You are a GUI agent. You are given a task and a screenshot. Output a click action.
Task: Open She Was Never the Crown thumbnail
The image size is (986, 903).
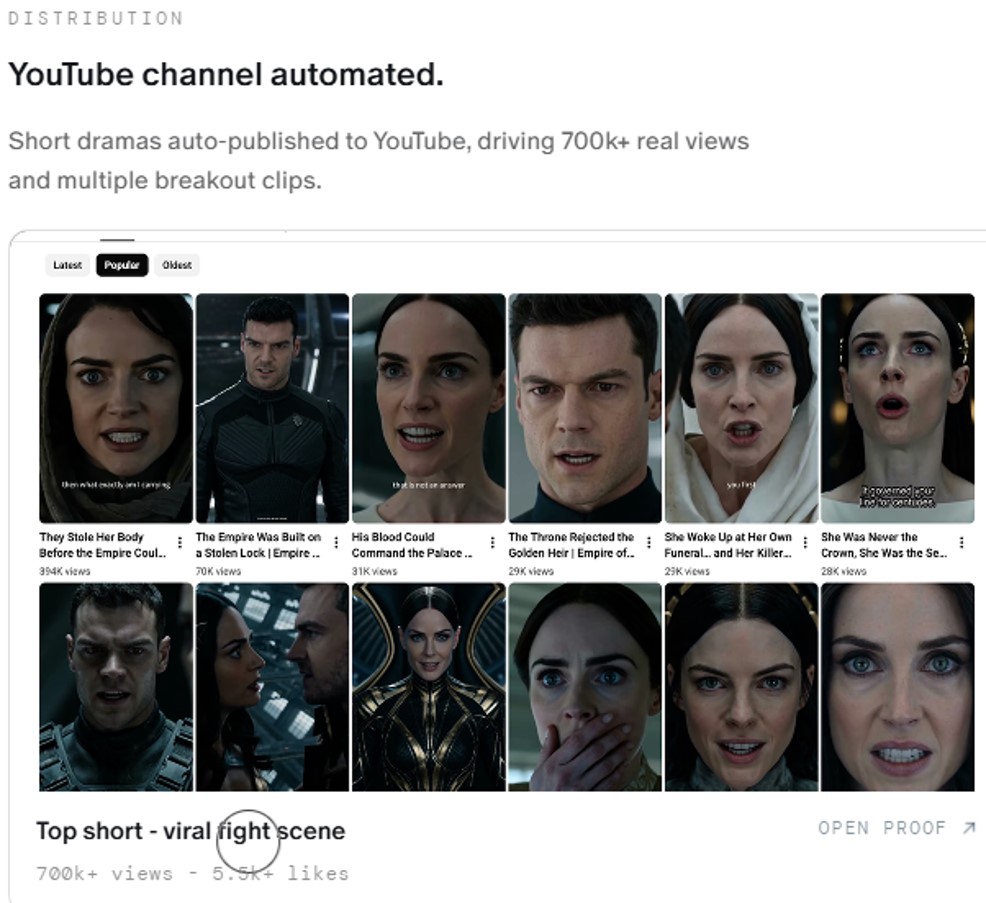coord(898,408)
